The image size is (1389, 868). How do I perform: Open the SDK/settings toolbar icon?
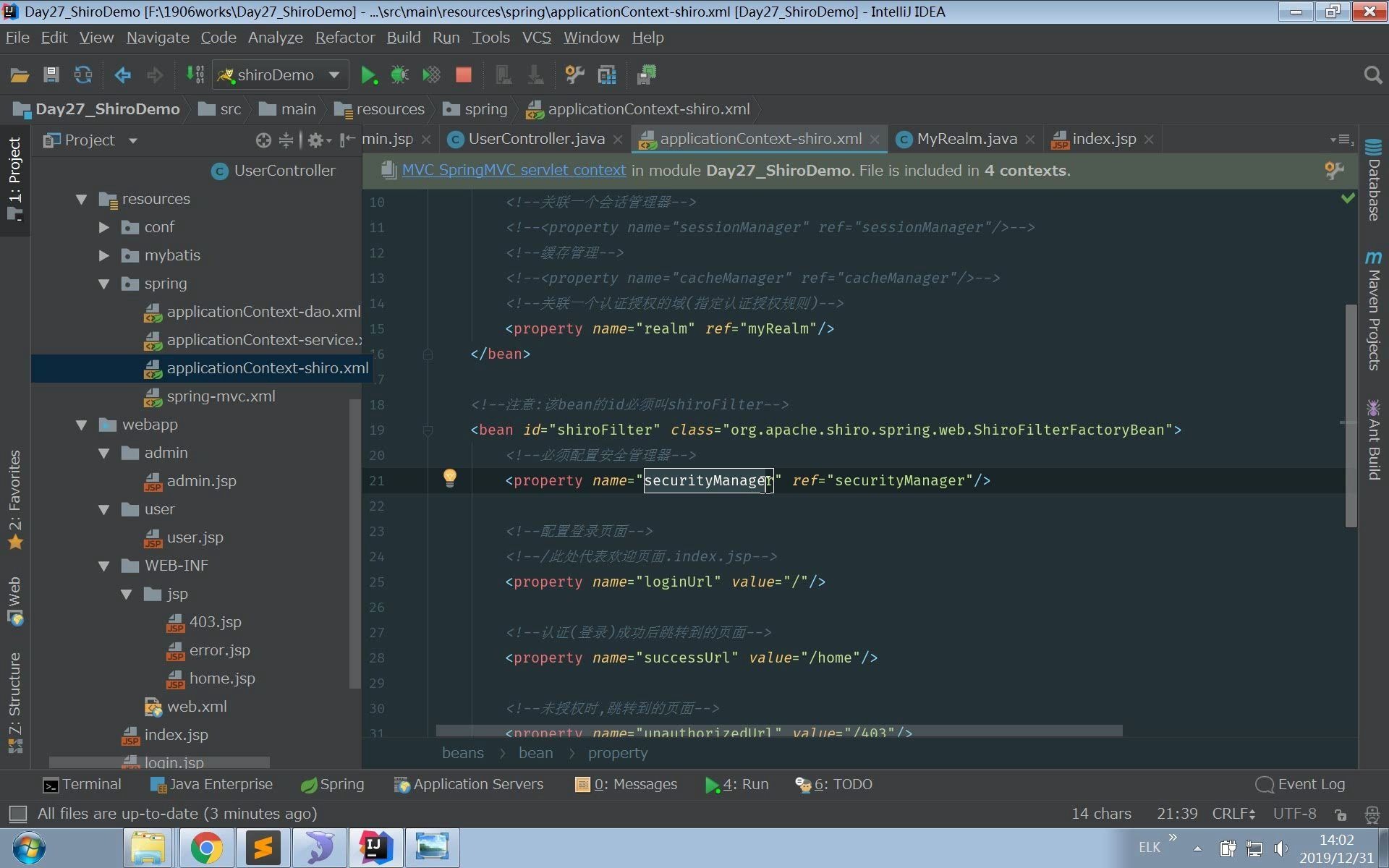point(607,75)
